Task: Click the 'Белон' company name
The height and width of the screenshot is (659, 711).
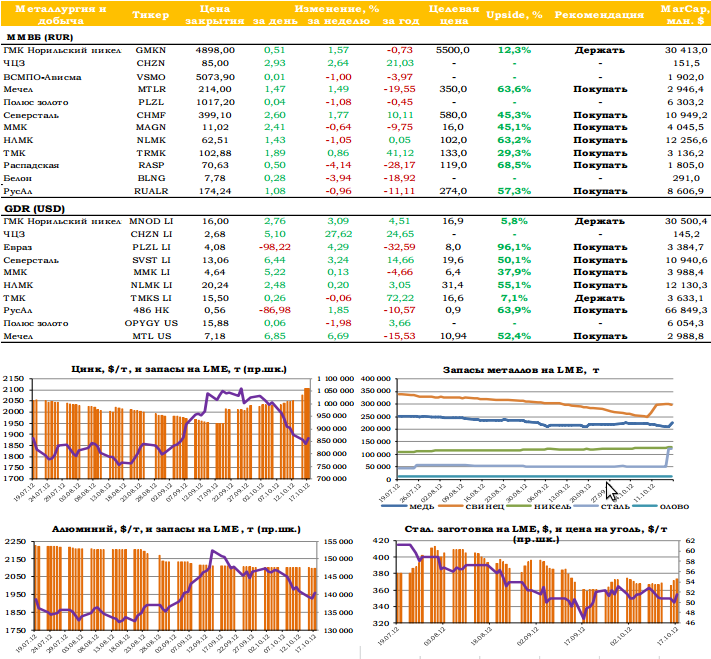Action: point(18,178)
